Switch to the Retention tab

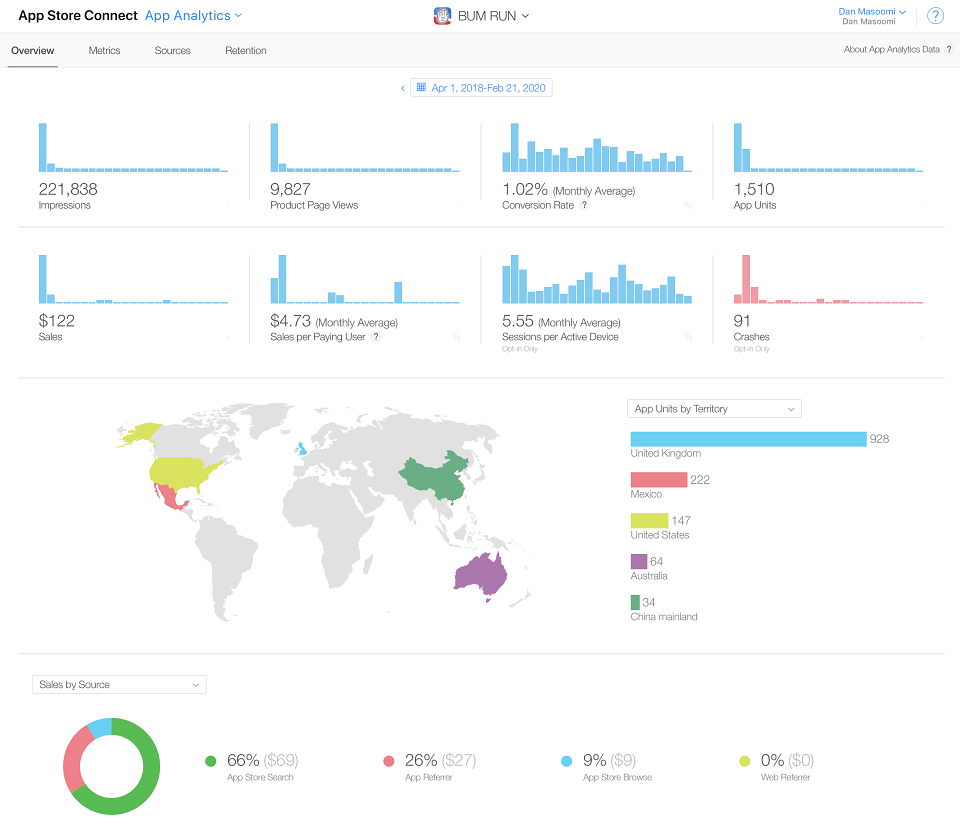246,51
